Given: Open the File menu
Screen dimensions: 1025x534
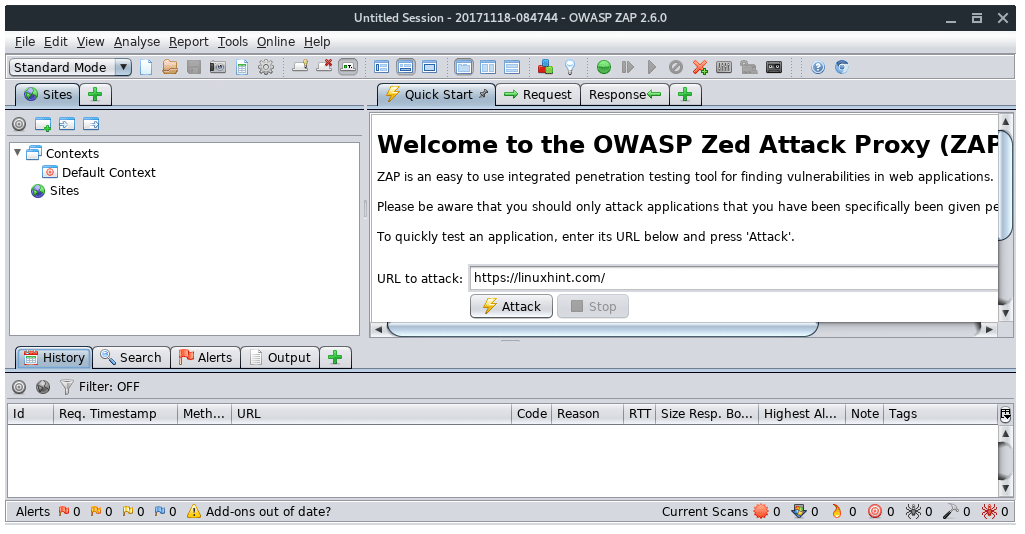Looking at the screenshot, I should [25, 42].
